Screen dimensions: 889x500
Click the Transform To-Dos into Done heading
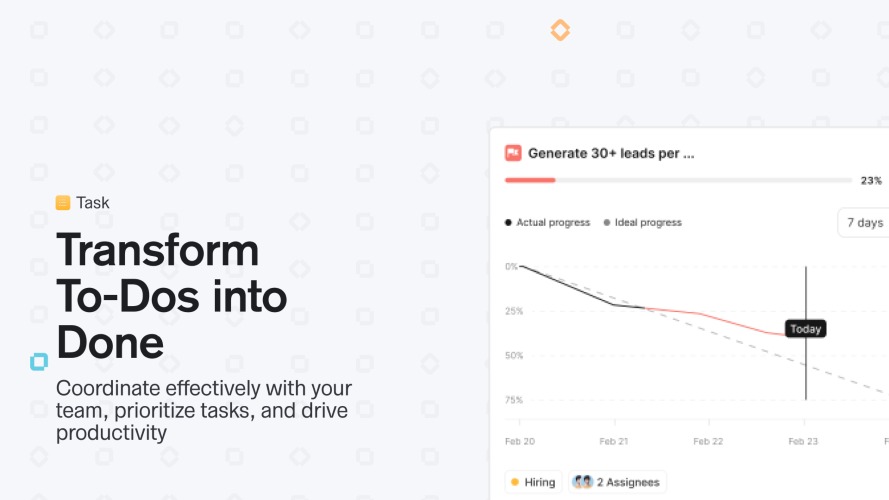(x=171, y=296)
